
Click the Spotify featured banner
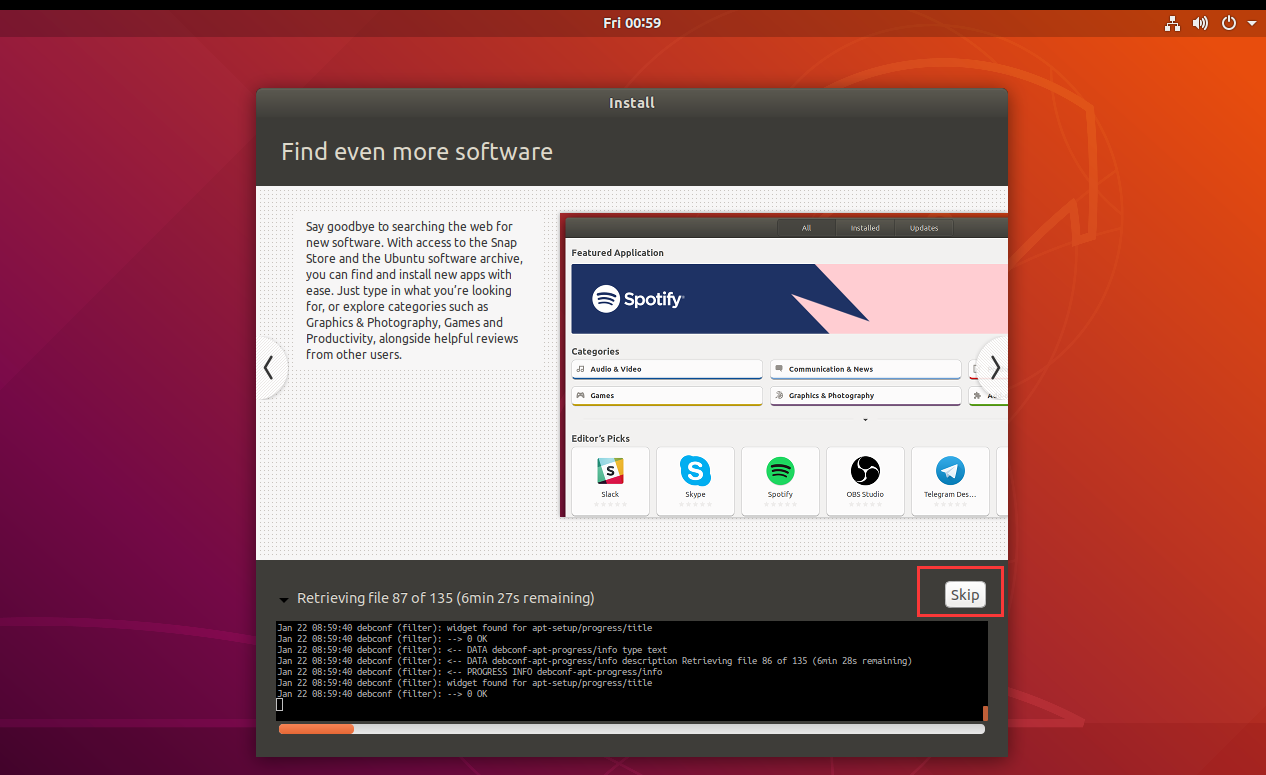point(789,299)
